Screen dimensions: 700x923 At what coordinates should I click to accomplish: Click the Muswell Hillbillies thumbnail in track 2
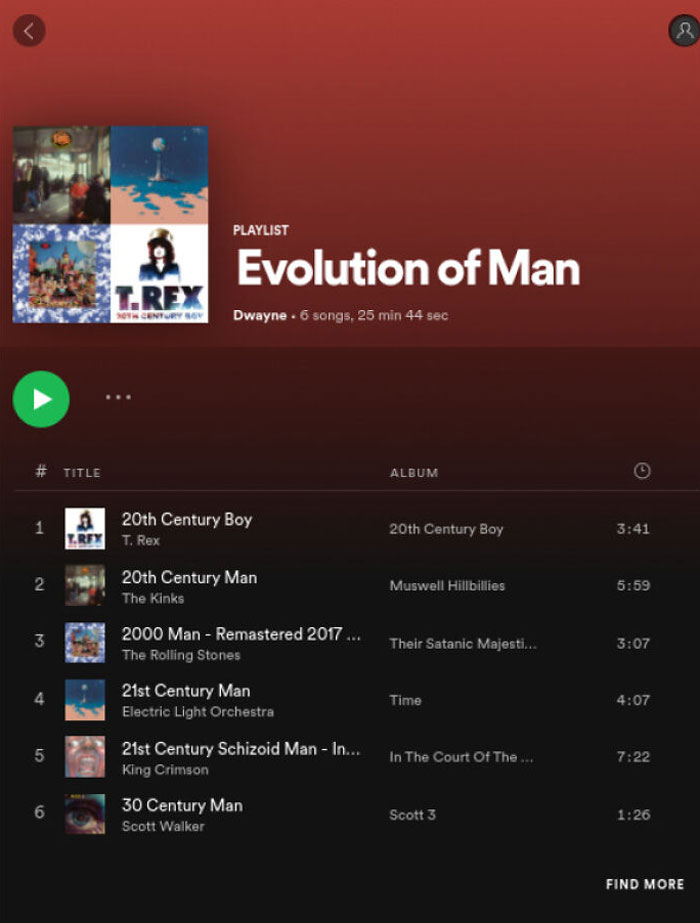coord(85,585)
